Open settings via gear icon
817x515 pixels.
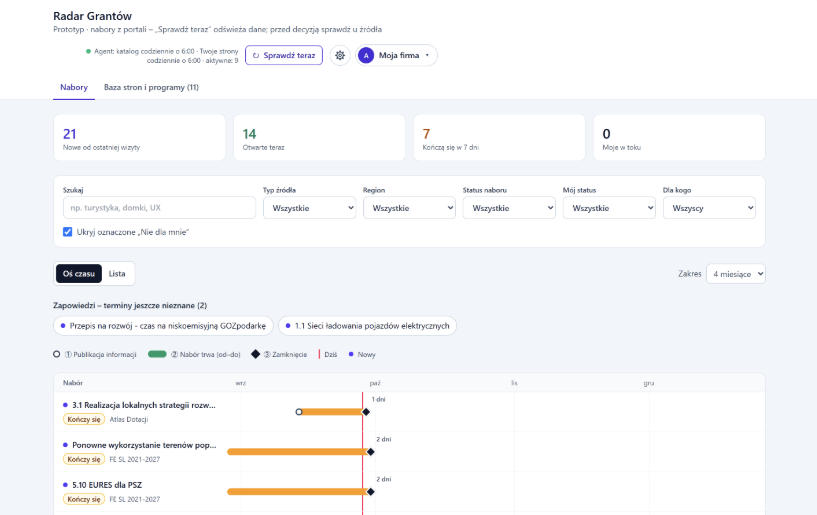(340, 55)
